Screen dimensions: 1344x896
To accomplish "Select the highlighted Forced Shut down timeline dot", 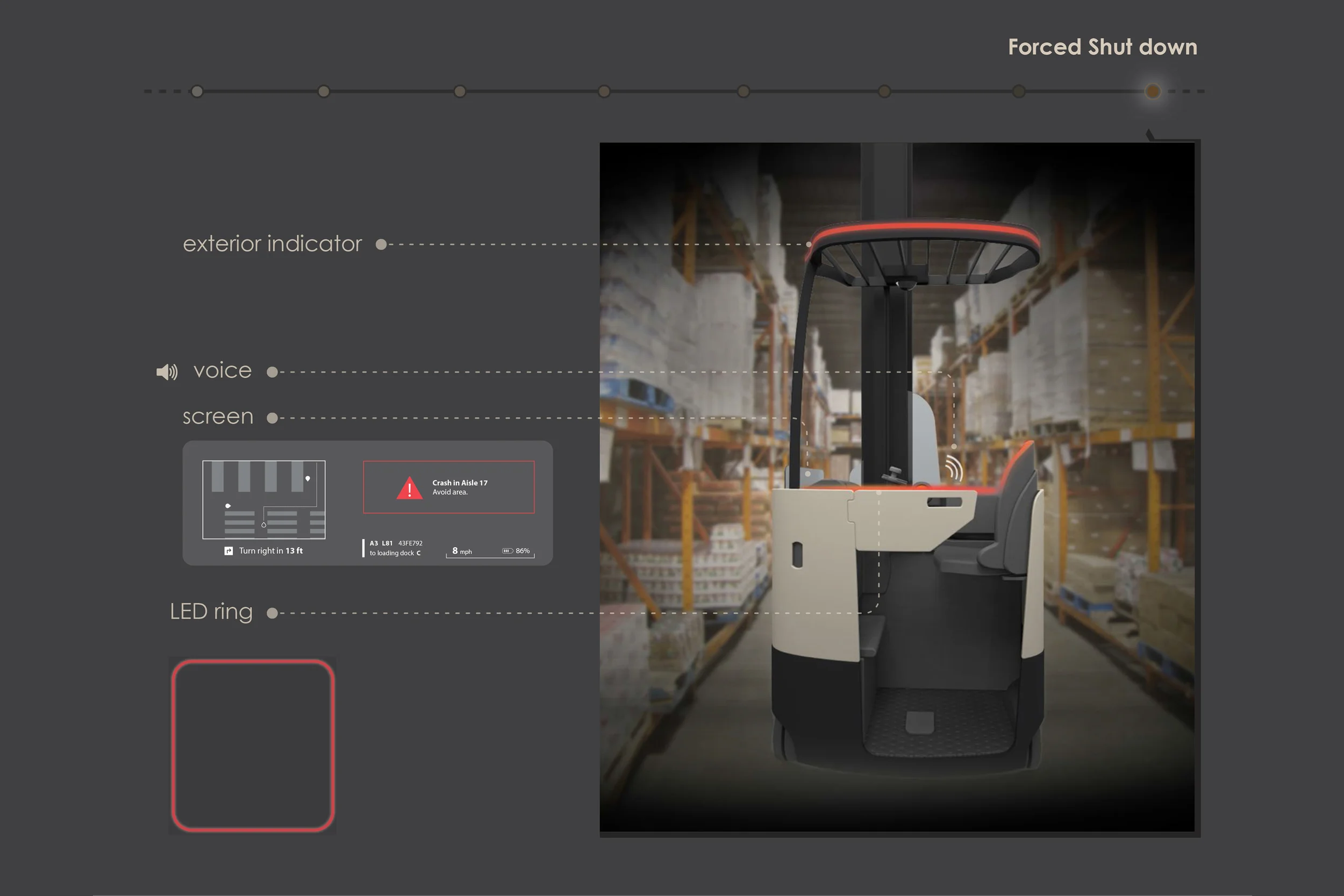I will pyautogui.click(x=1153, y=91).
